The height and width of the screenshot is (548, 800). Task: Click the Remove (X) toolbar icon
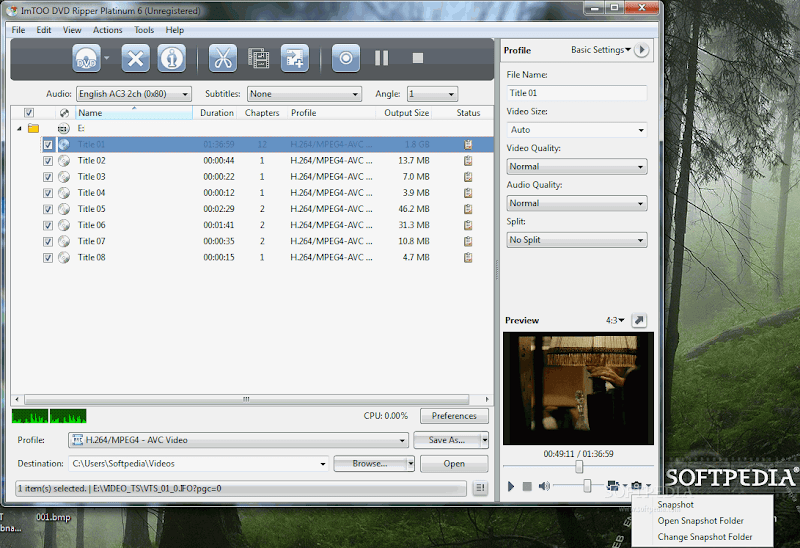pyautogui.click(x=135, y=58)
